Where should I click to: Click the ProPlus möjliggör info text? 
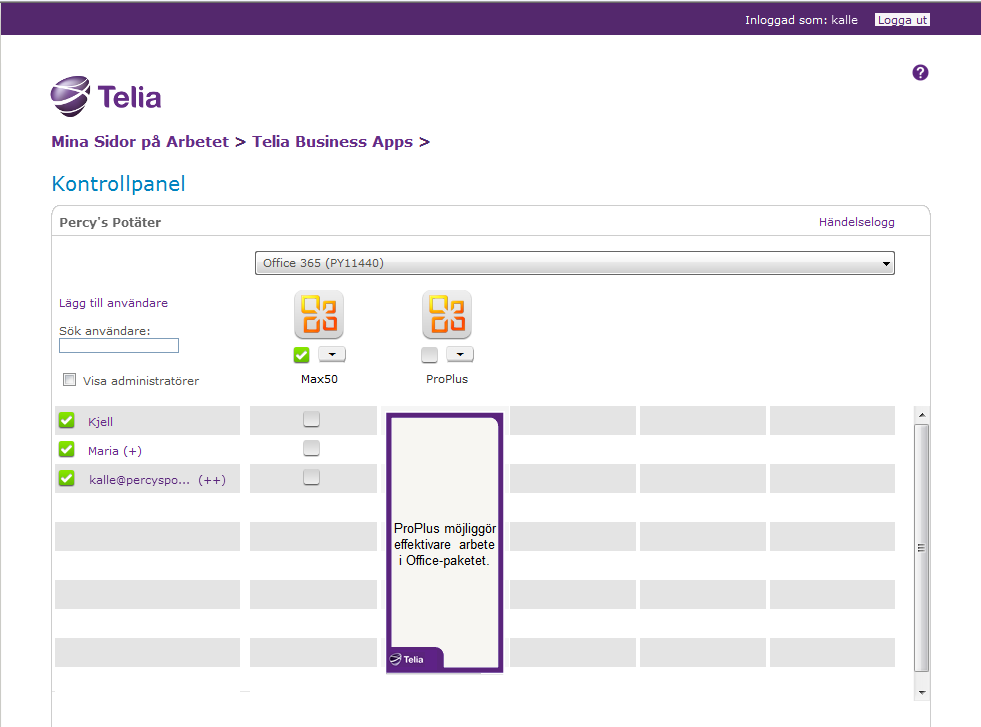point(445,544)
